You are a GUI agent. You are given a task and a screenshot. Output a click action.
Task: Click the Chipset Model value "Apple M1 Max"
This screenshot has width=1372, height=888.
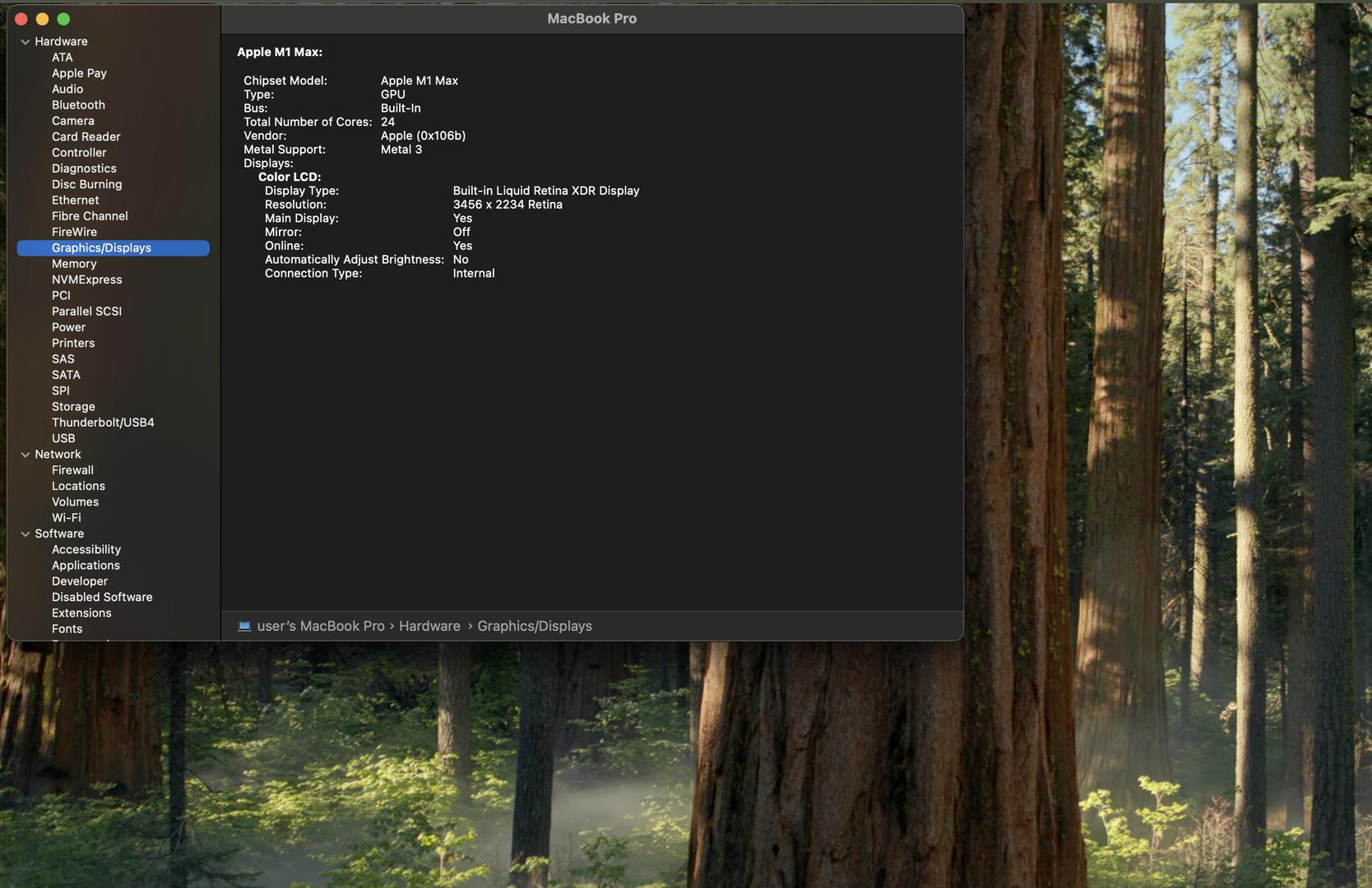pos(419,81)
